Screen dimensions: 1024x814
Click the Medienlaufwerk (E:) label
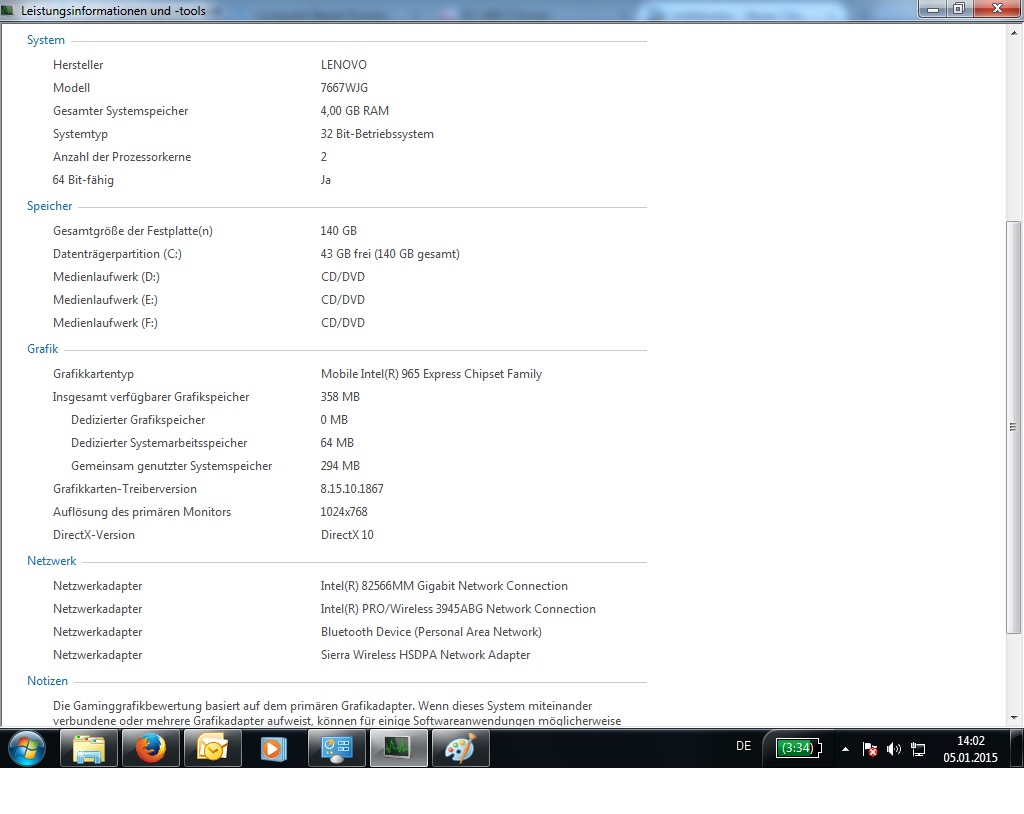[105, 300]
